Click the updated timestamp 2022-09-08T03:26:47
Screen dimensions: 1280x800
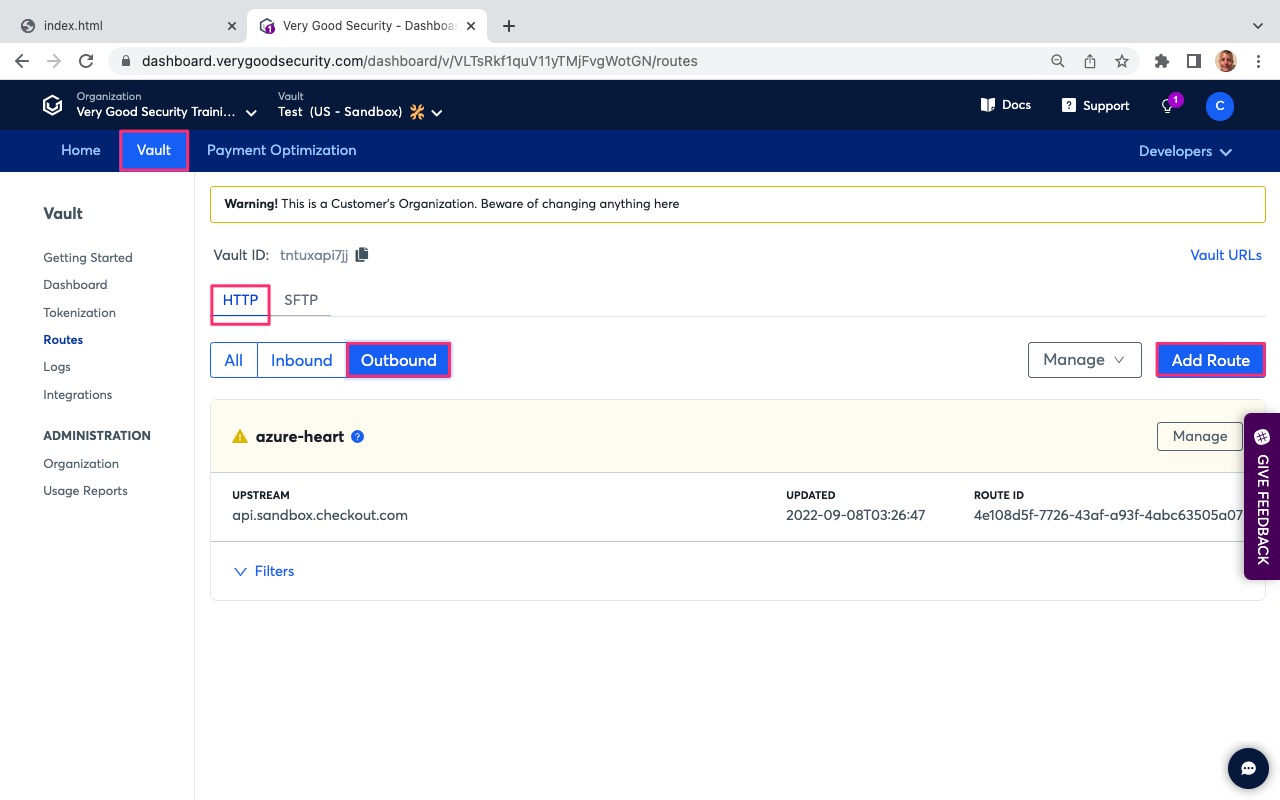click(855, 516)
